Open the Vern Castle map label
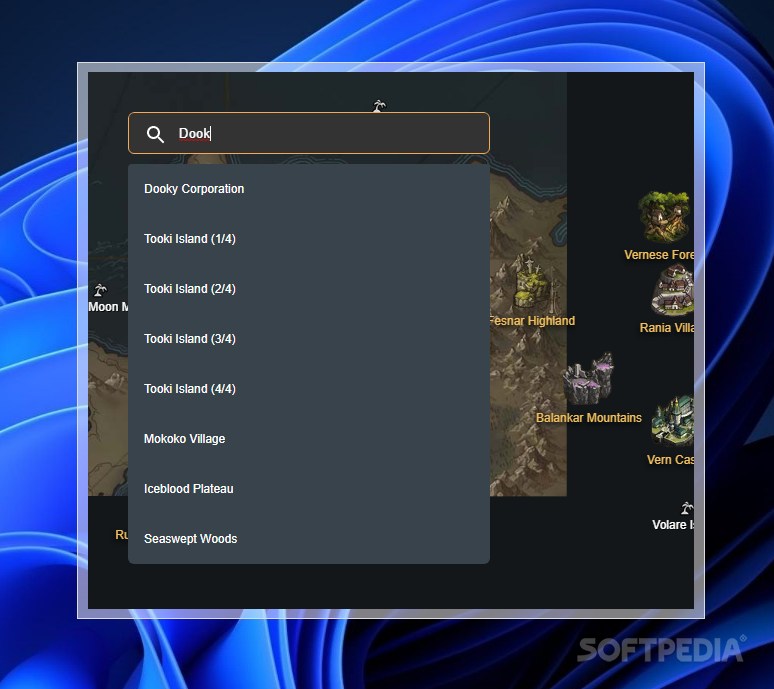Viewport: 774px width, 689px height. (x=670, y=459)
